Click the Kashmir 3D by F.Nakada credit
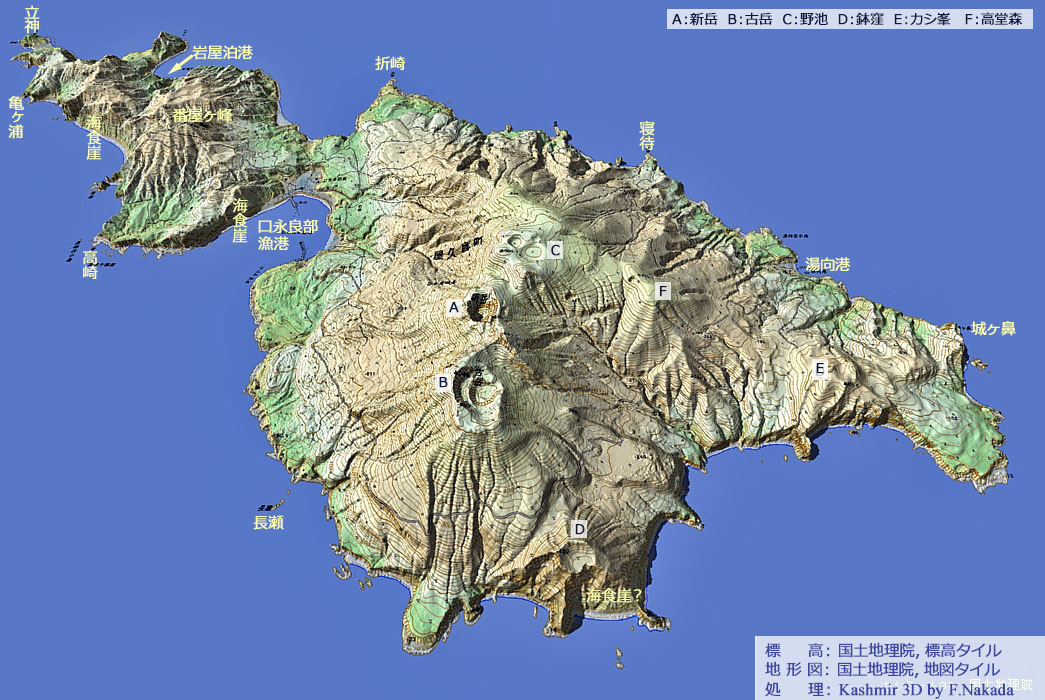 pos(914,688)
